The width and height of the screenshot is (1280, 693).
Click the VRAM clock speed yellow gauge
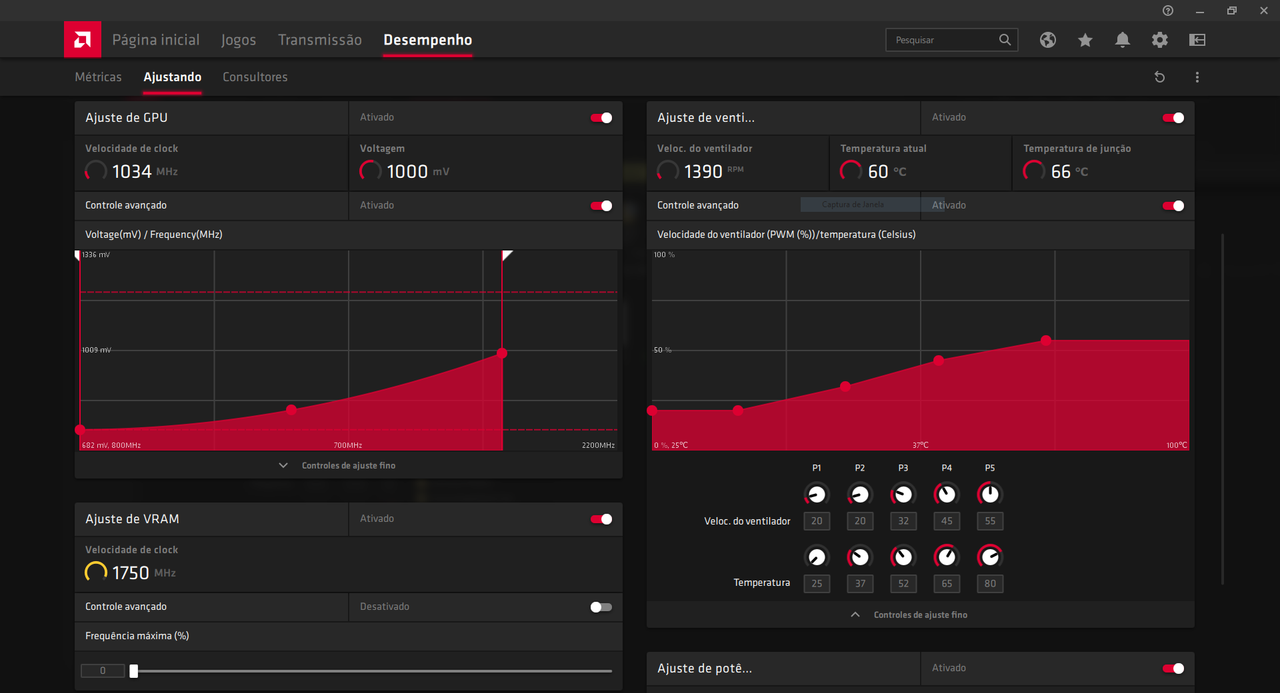pyautogui.click(x=96, y=572)
